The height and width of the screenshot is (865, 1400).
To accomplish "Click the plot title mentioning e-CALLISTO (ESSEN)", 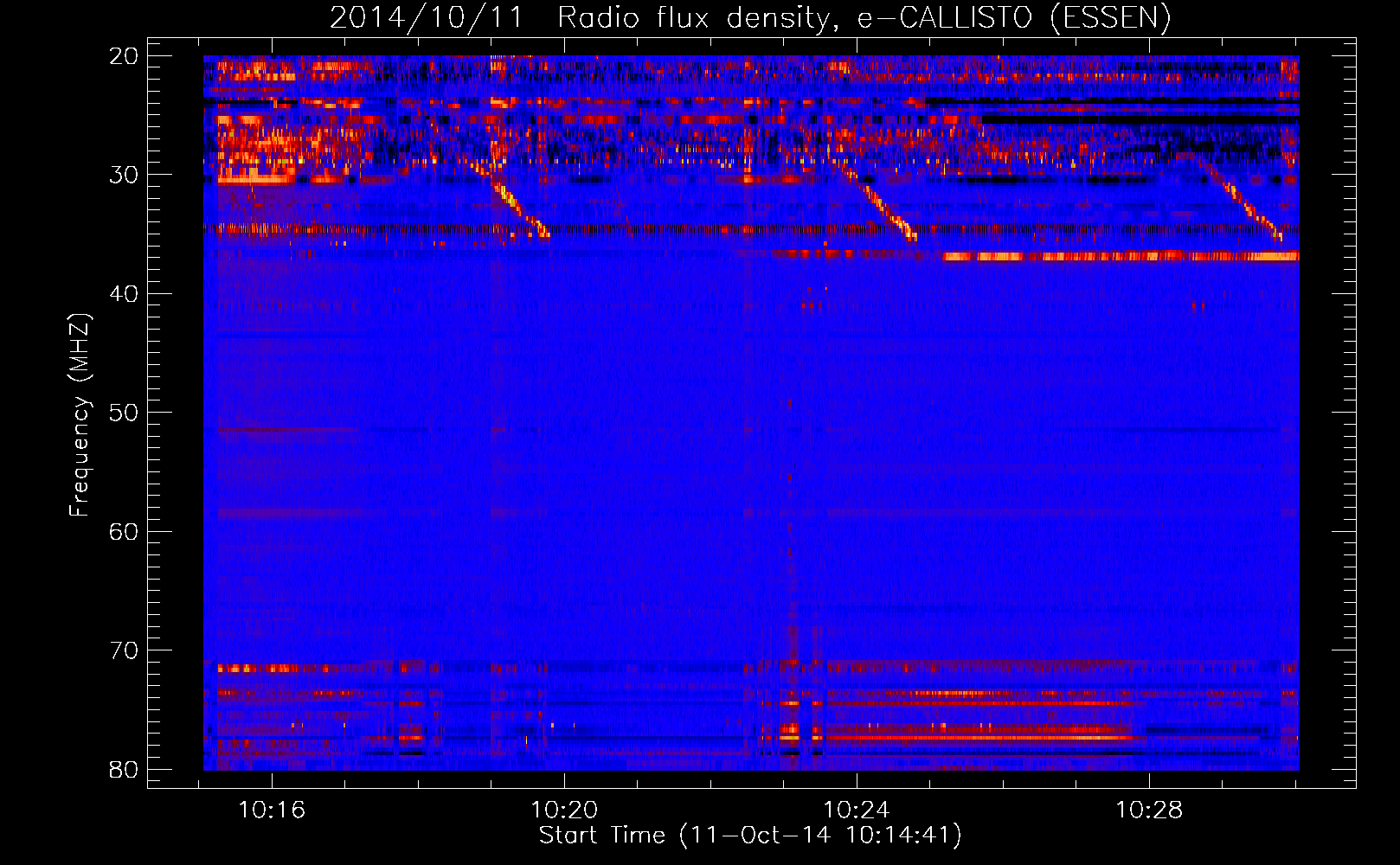I will (750, 18).
